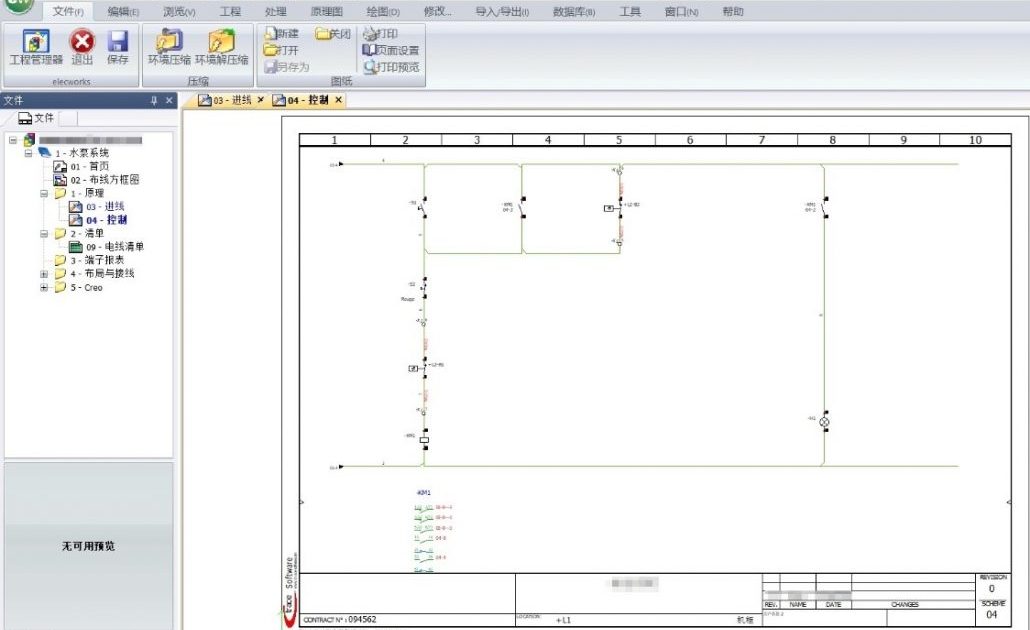
Task: Expand the 4 - 布局与接线 folder
Action: [44, 274]
